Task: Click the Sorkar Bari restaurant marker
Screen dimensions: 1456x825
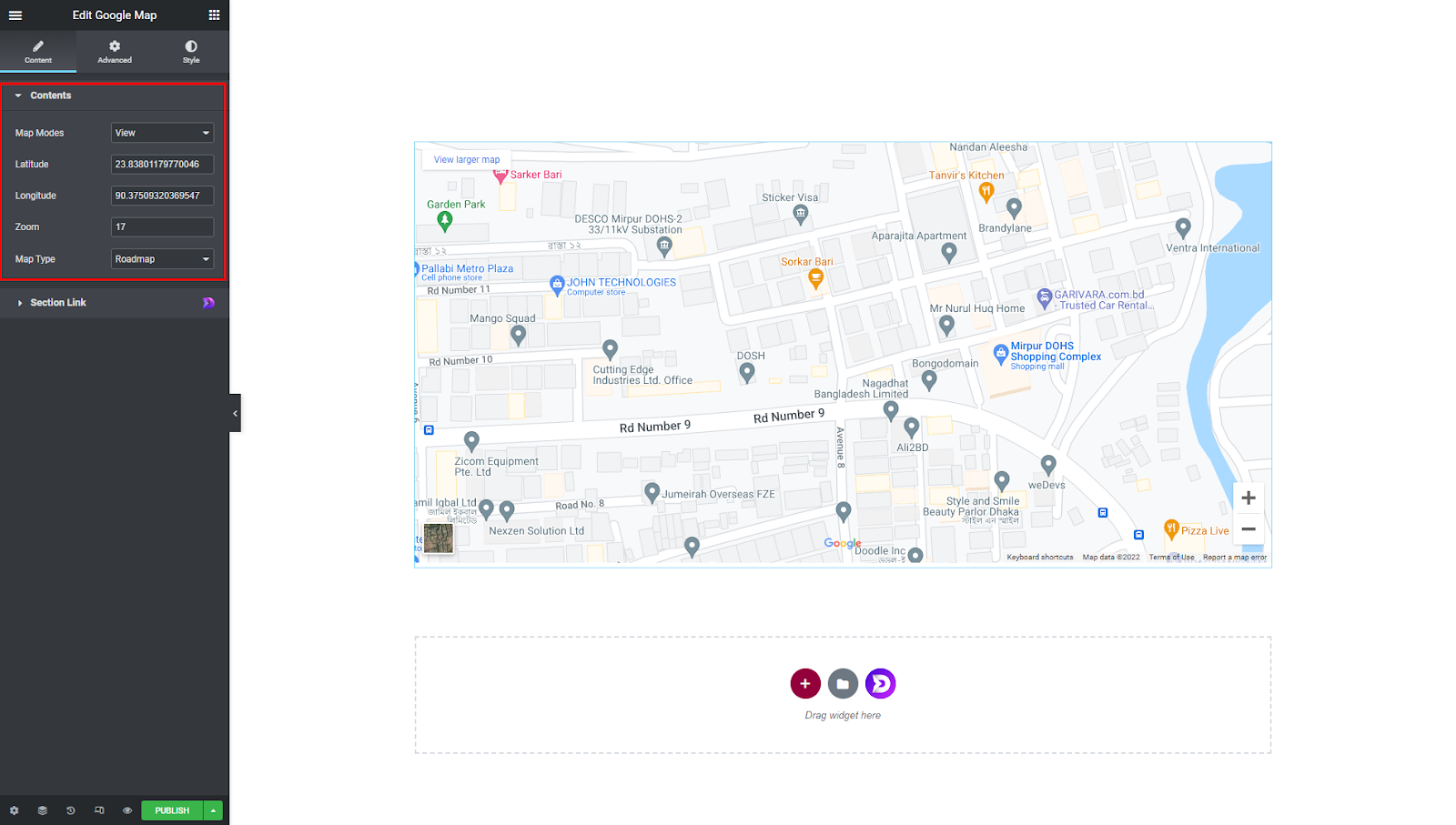Action: (x=816, y=279)
